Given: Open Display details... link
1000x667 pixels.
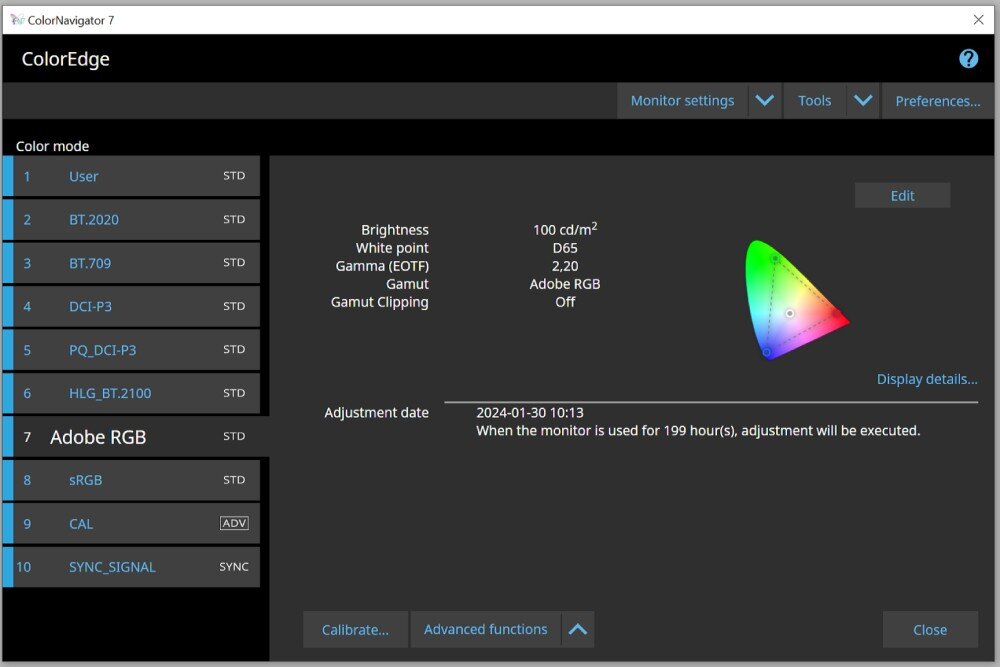Looking at the screenshot, I should tap(927, 379).
